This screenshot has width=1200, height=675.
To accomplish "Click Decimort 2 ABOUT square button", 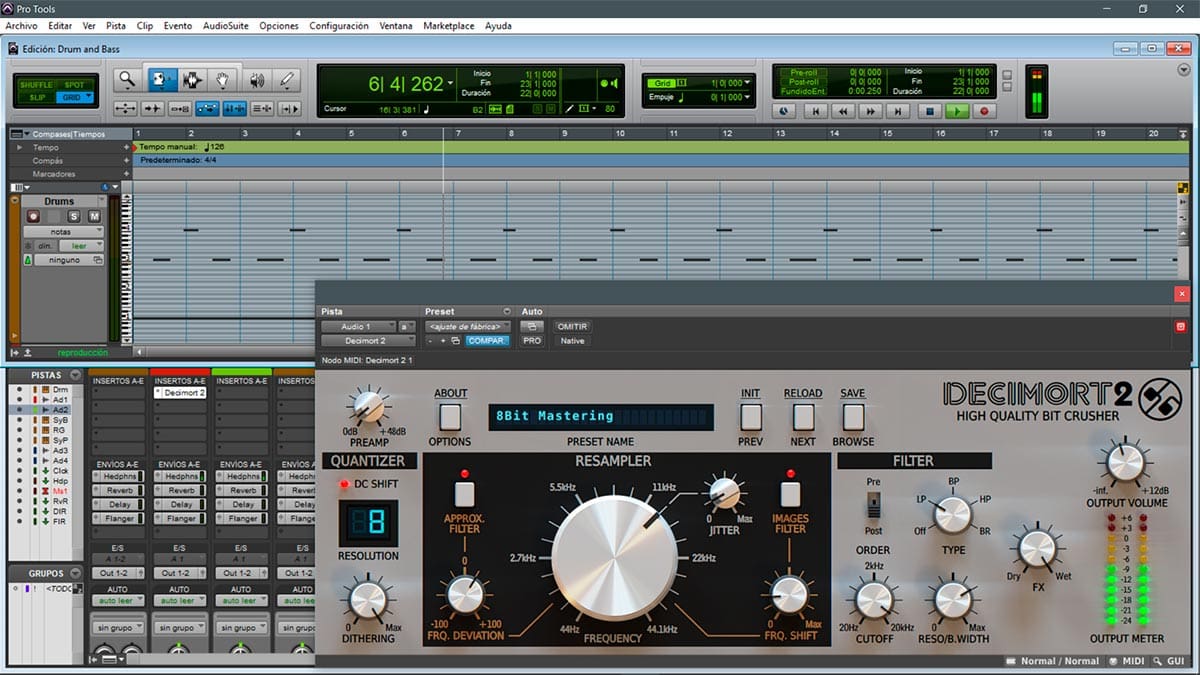I will (x=450, y=416).
